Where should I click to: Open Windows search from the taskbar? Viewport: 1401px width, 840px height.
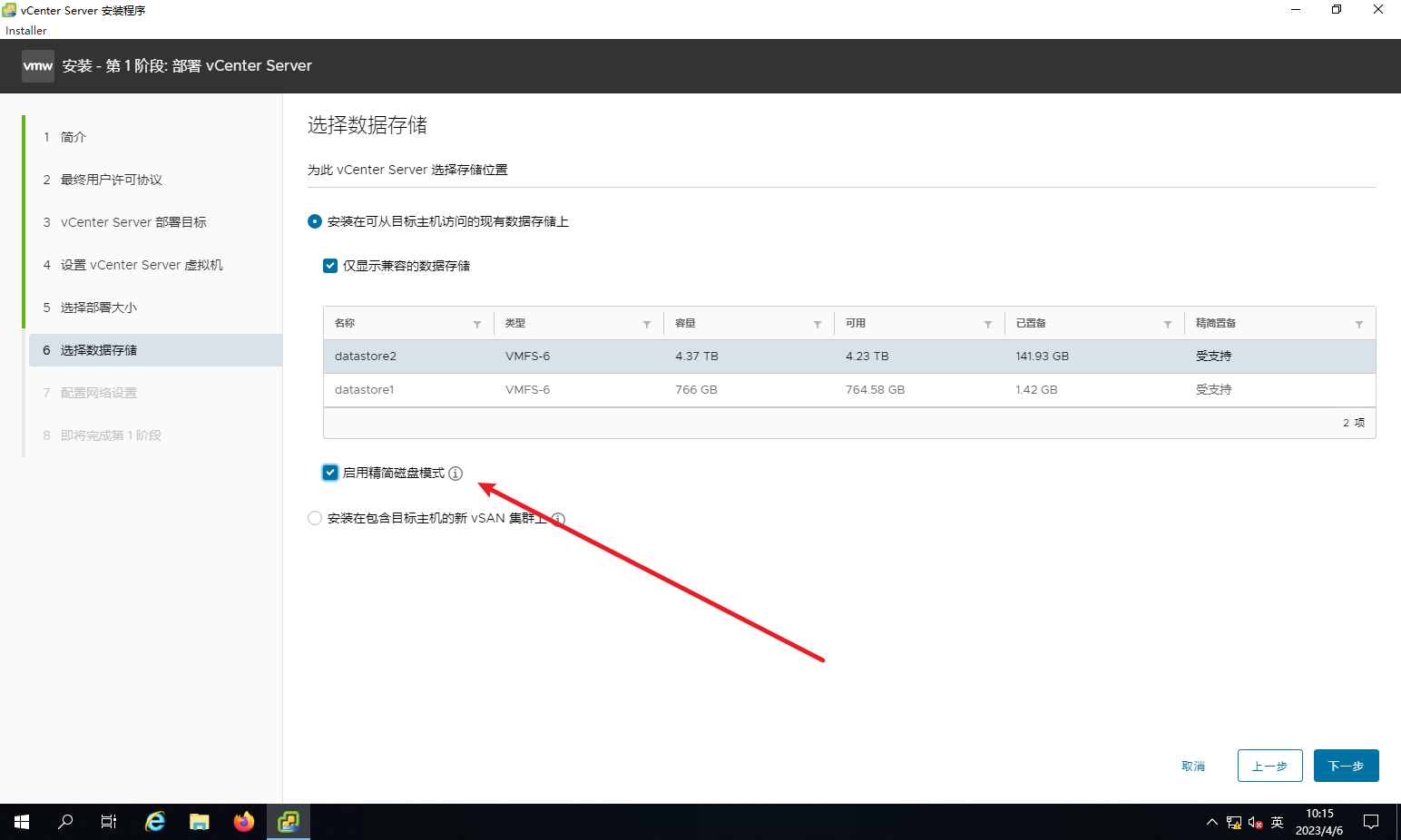tap(65, 822)
